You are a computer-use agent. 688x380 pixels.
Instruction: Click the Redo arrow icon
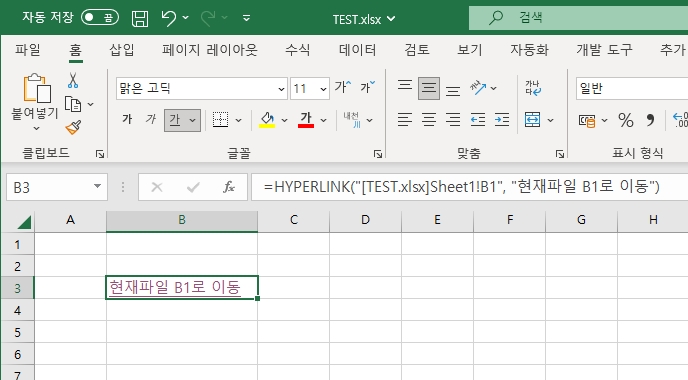coord(208,18)
